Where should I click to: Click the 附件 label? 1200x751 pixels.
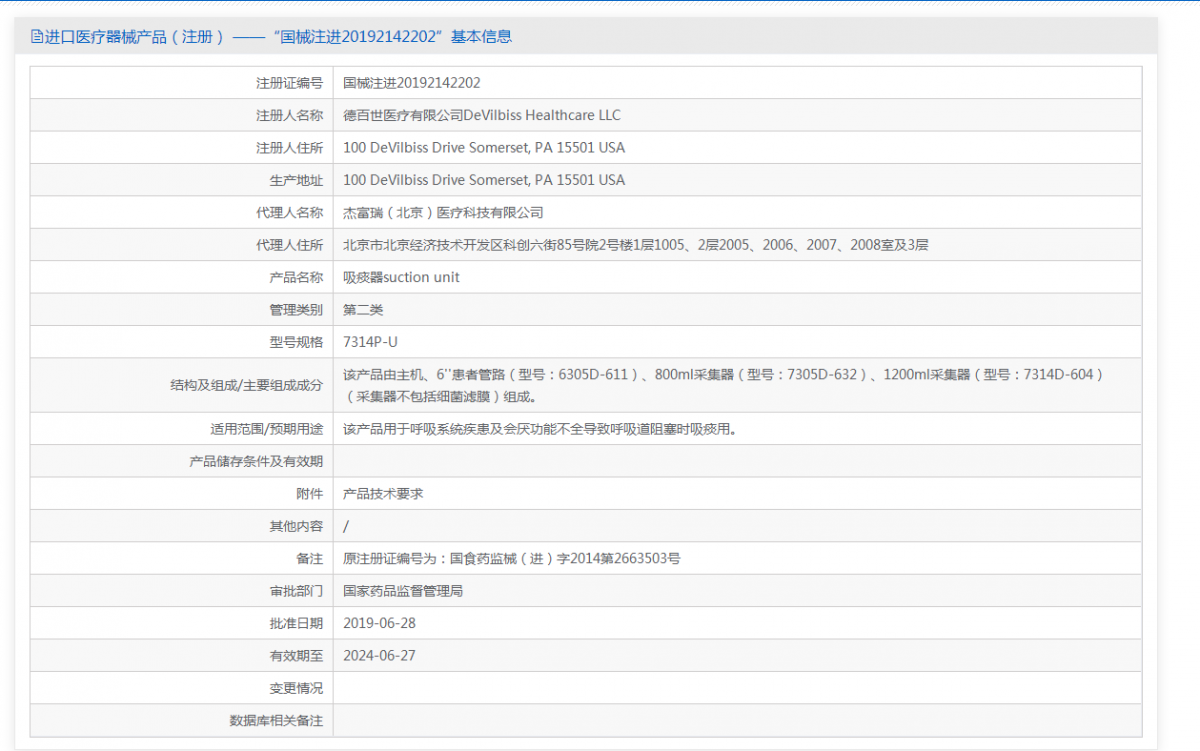311,494
